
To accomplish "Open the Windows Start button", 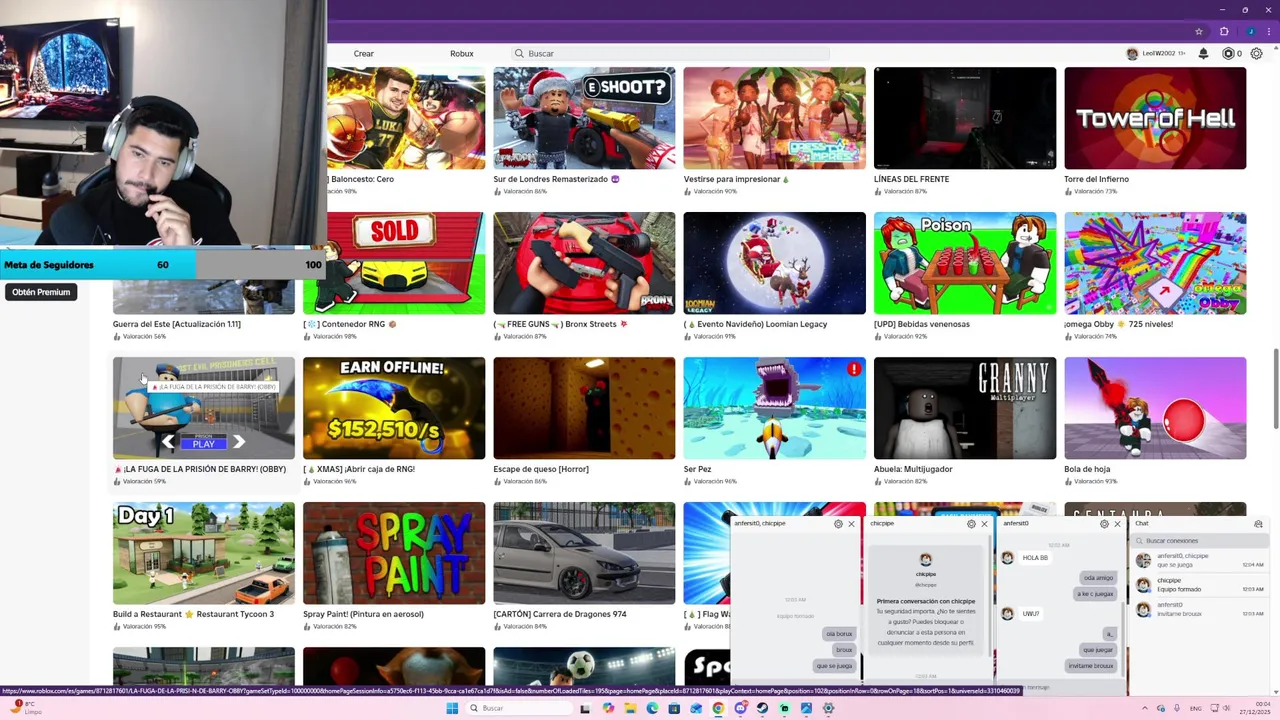I will (452, 708).
